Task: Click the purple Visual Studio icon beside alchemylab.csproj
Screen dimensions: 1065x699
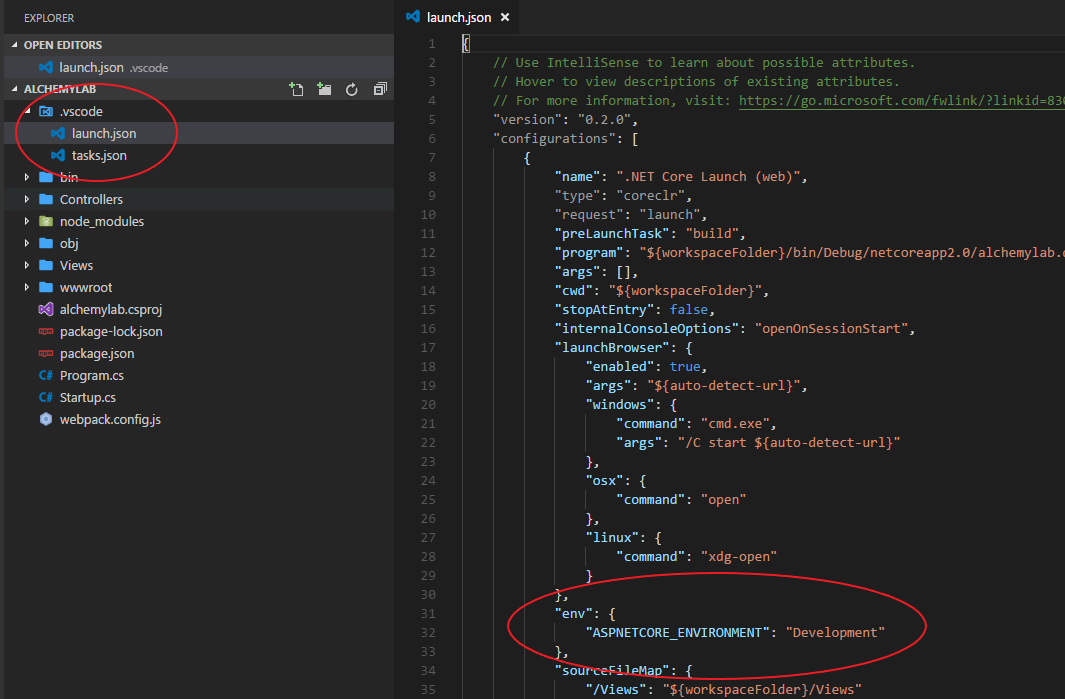Action: point(45,309)
